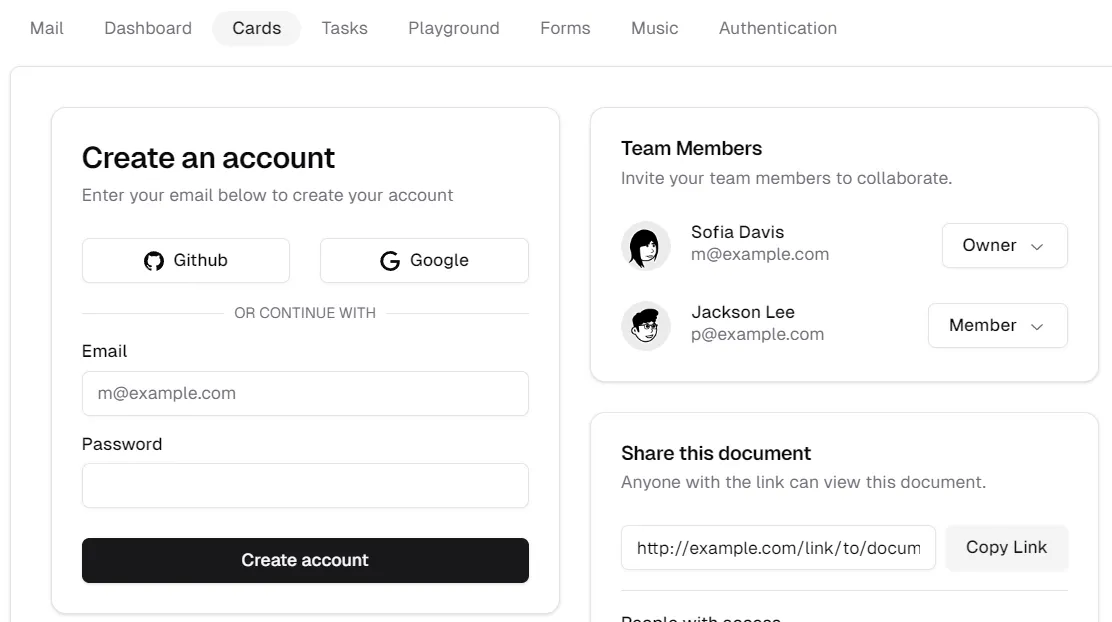Click the GitHub logo icon

[x=153, y=260]
